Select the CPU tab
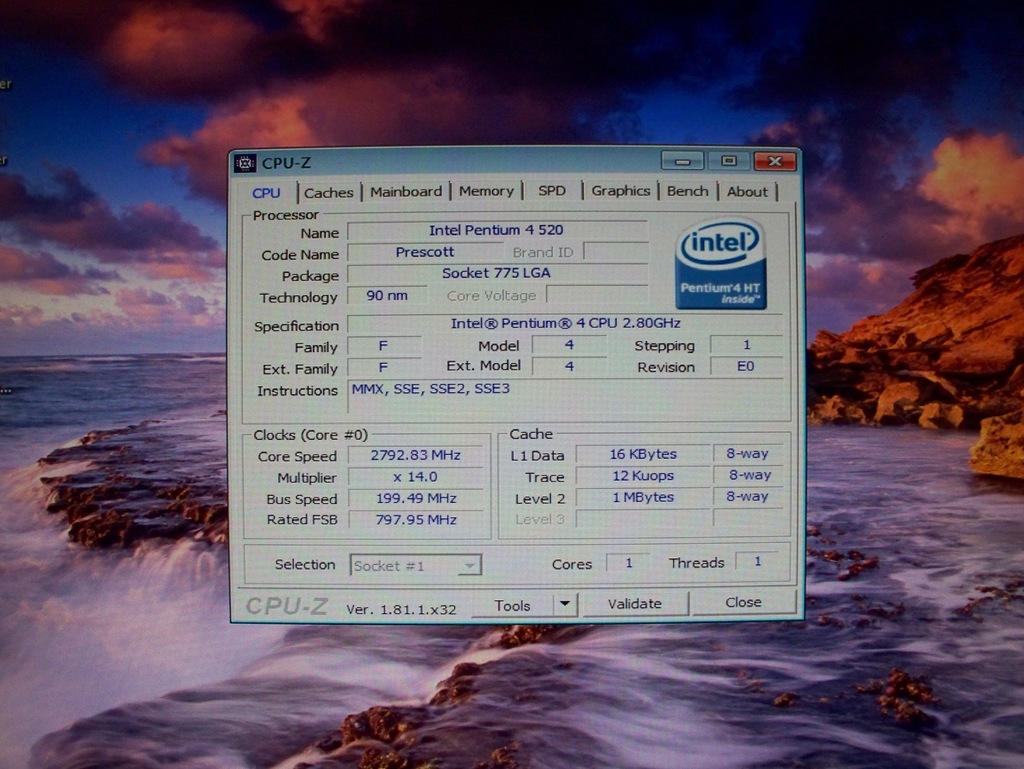This screenshot has height=769, width=1024. point(266,193)
